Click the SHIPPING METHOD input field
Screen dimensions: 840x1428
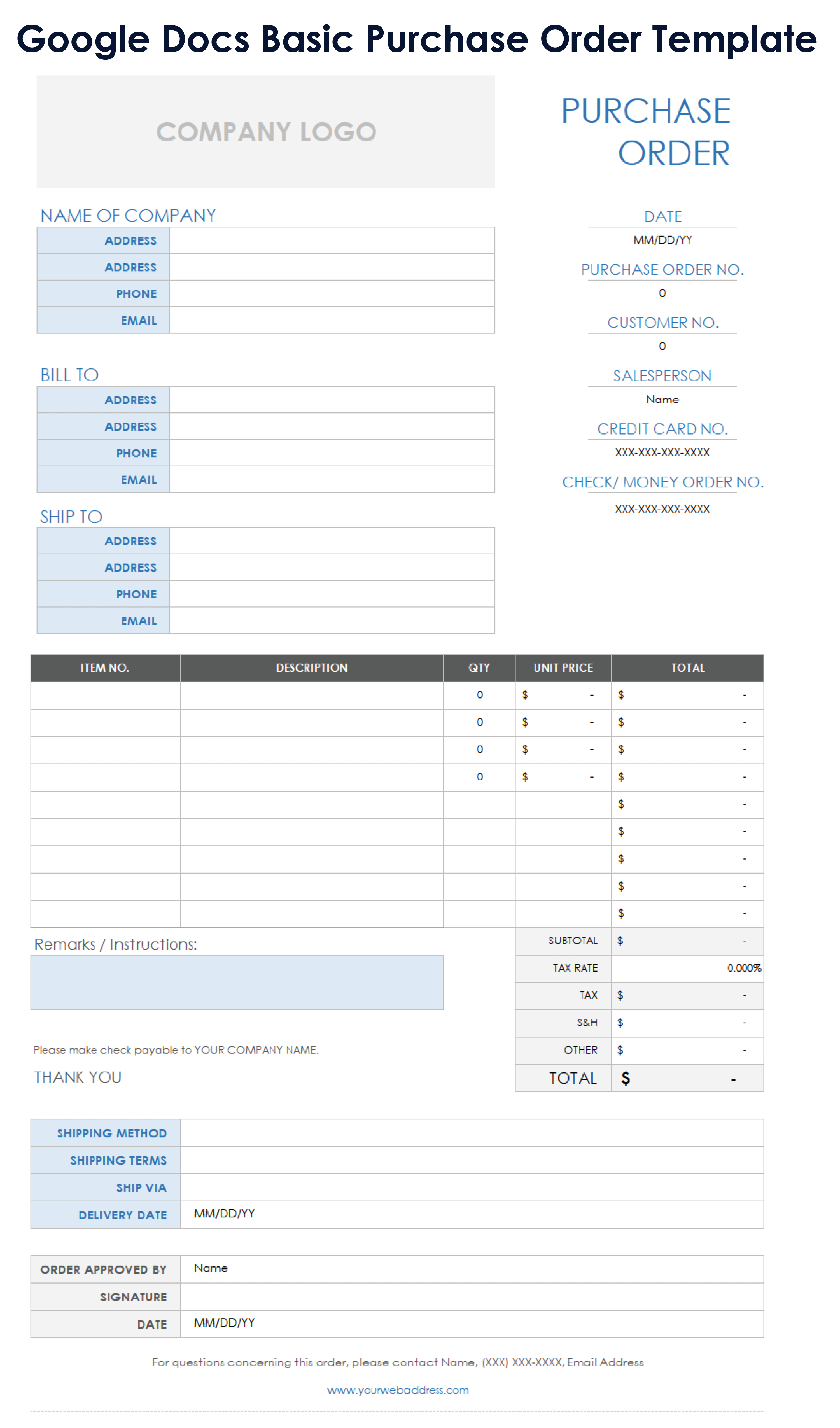click(472, 1133)
